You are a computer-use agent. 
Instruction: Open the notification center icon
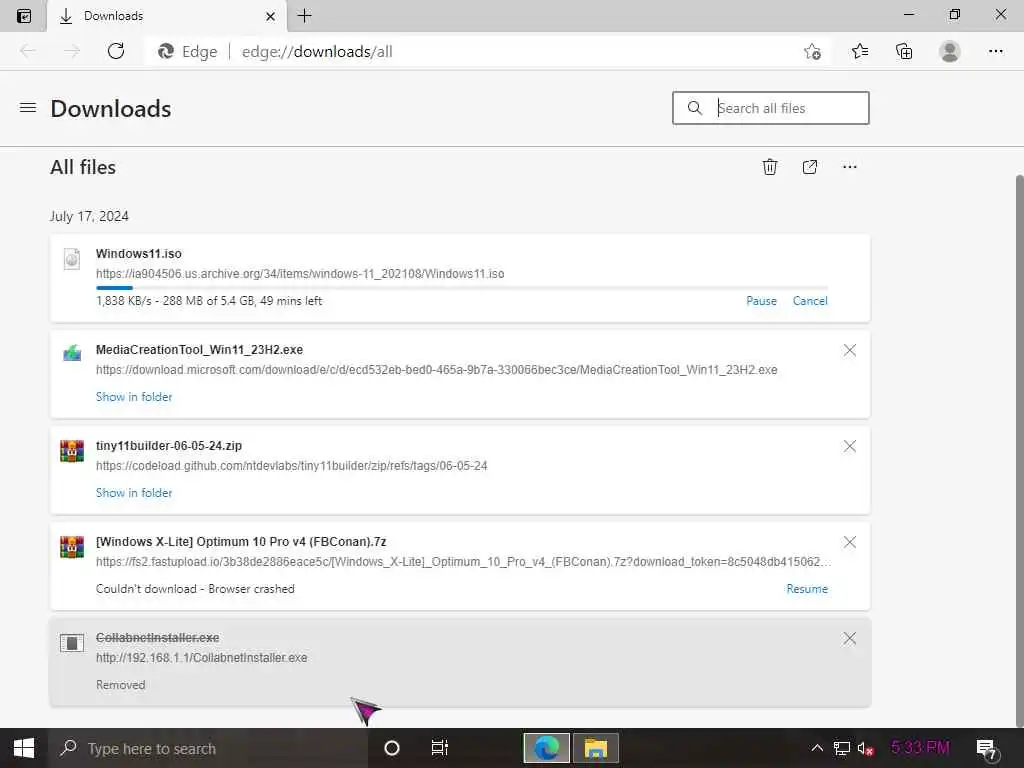tap(985, 749)
